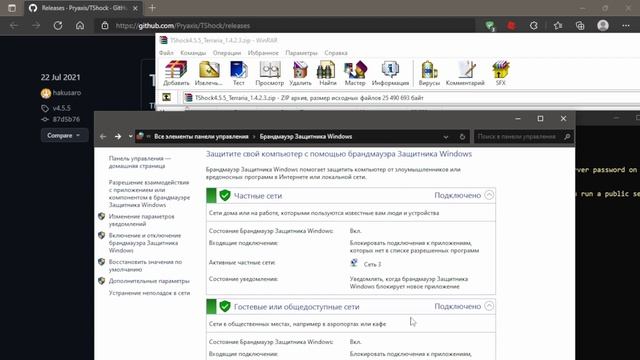Click the WinRAR Добавить (Add) icon

click(x=176, y=73)
